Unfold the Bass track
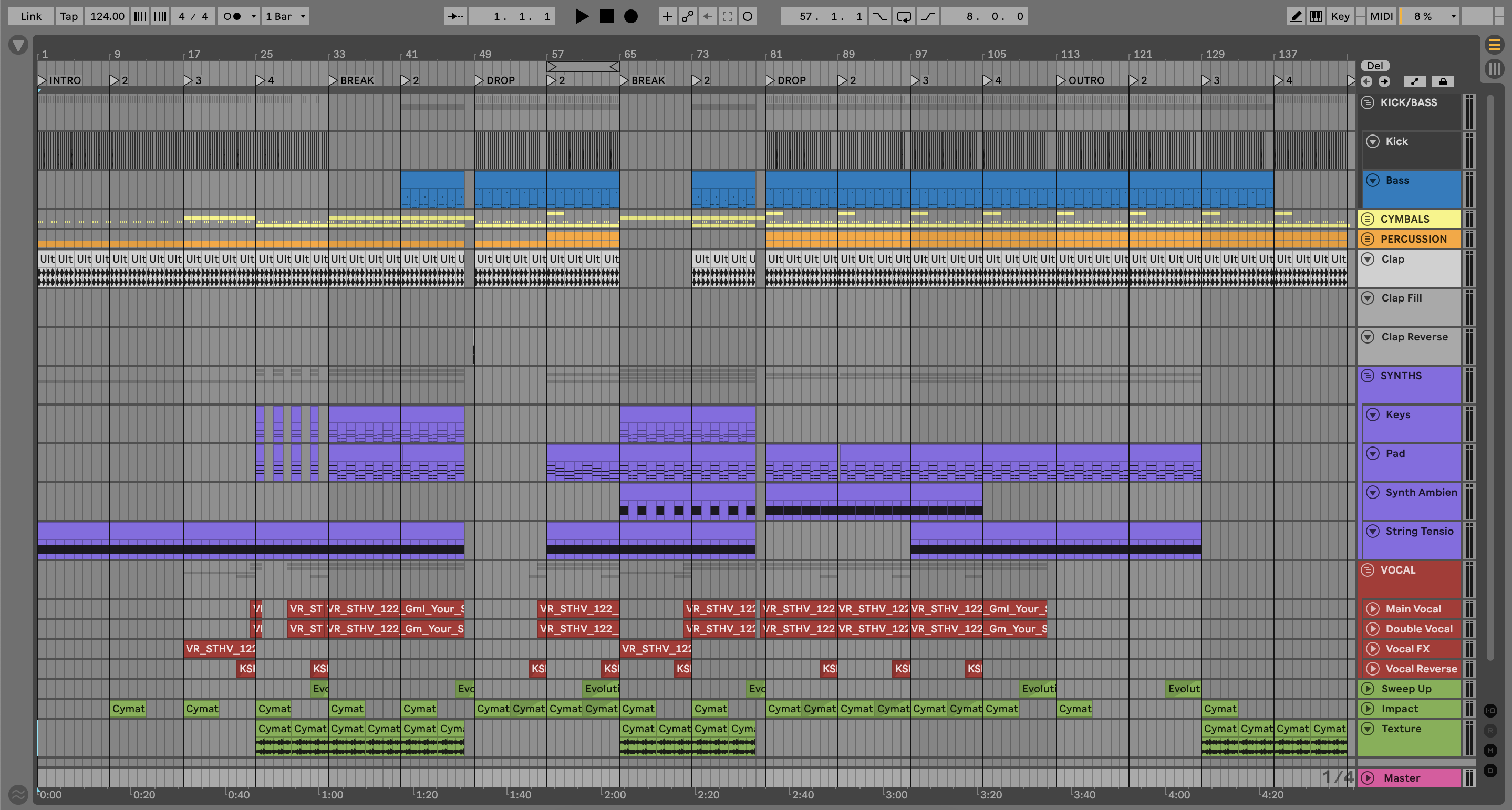The height and width of the screenshot is (810, 1512). click(x=1372, y=180)
